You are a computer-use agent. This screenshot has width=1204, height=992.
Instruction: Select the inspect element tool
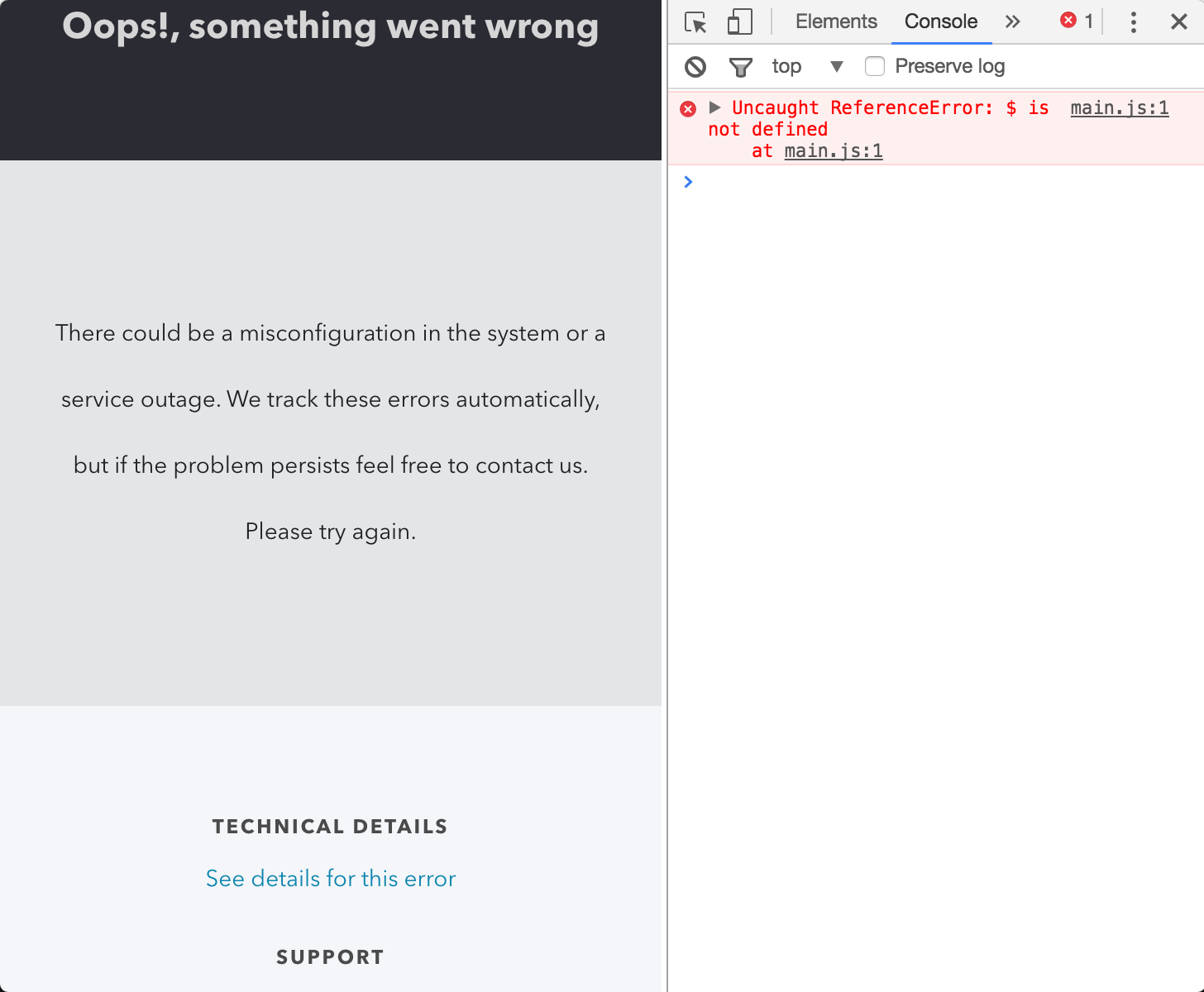695,22
